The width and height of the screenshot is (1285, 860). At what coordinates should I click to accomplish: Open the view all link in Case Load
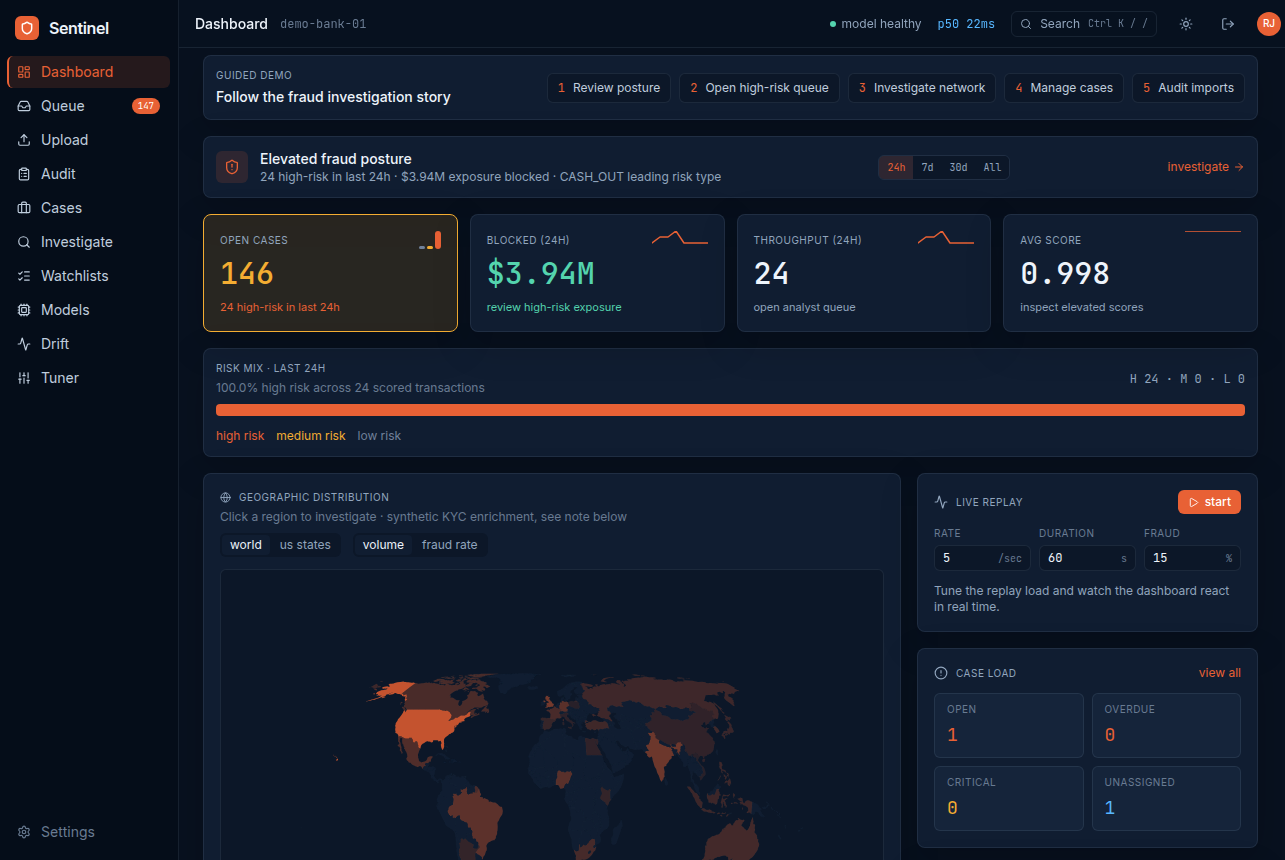pyautogui.click(x=1220, y=673)
